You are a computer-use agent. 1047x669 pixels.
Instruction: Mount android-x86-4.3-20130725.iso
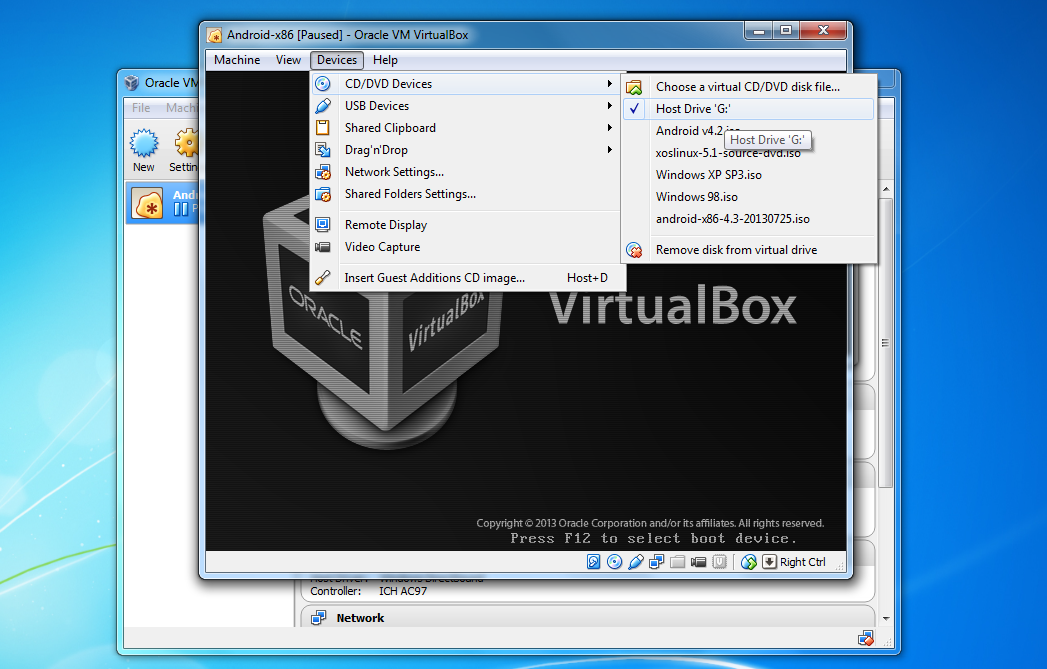click(749, 219)
